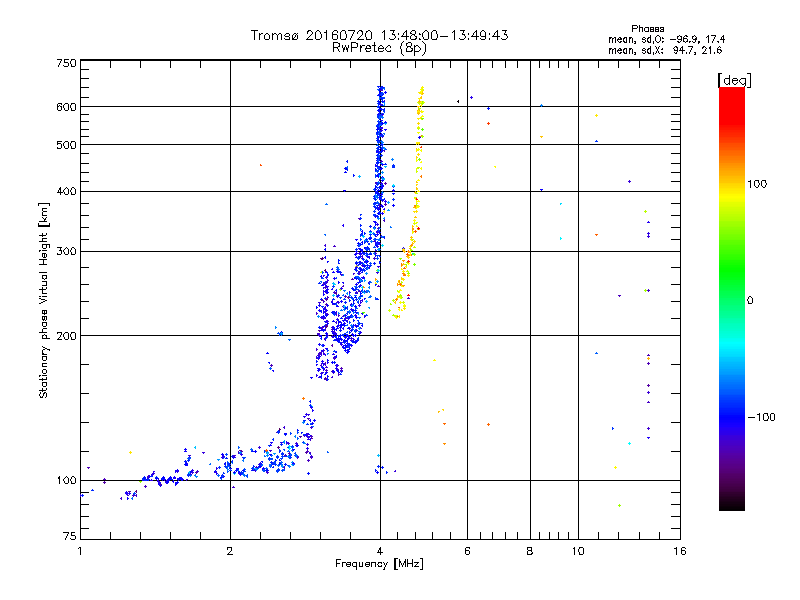Click the y-axis tick label '600'
This screenshot has height=600, width=800.
tap(66, 107)
